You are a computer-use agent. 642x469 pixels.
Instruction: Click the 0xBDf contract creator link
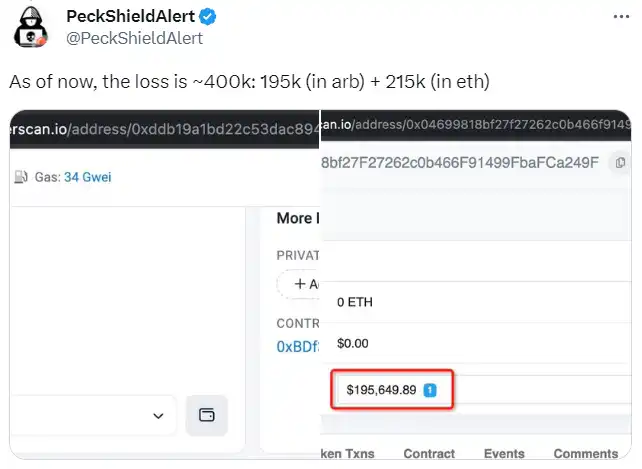[x=296, y=346]
